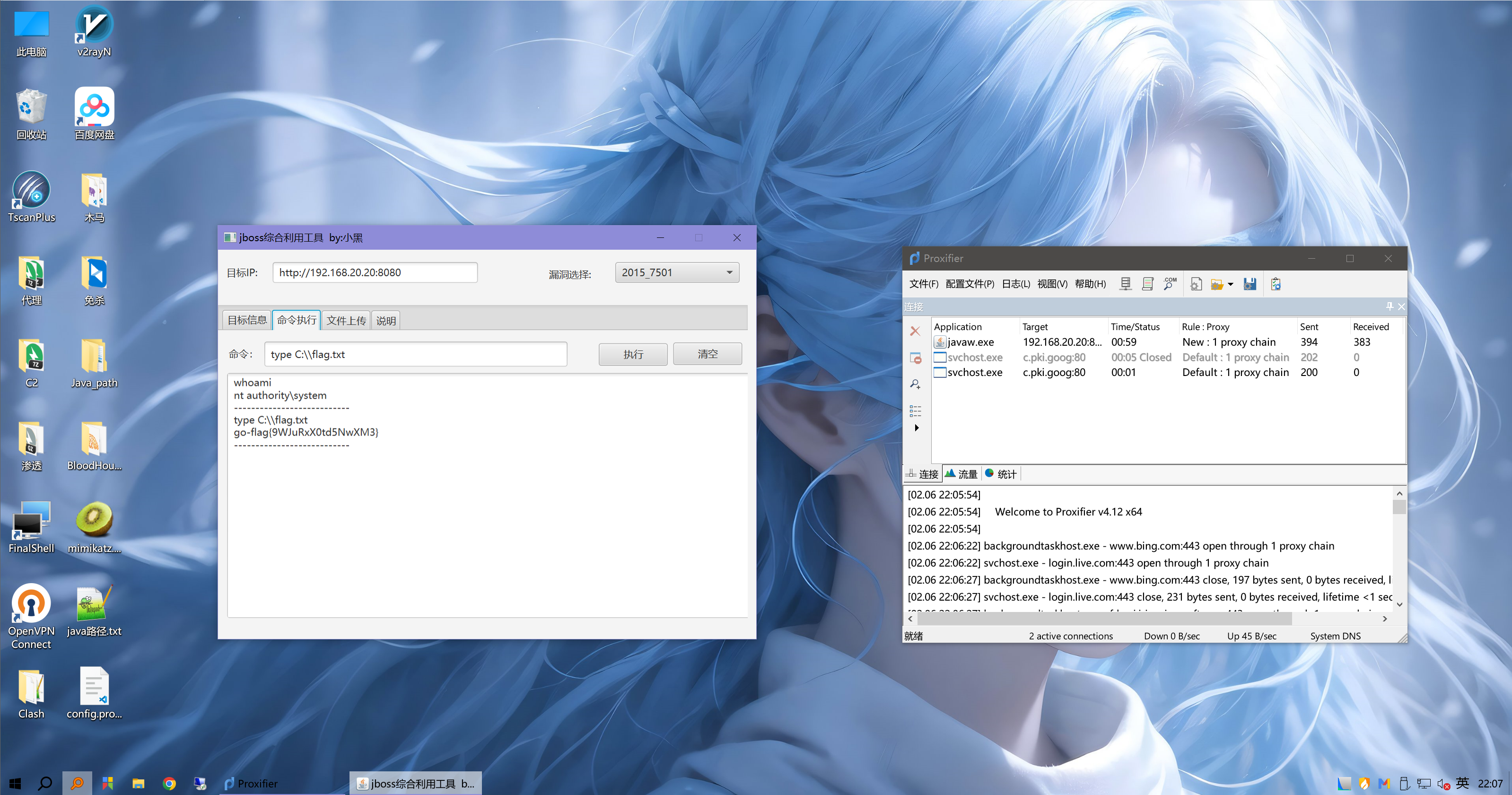
Task: Open Name Resolution (.COM magnifier) icon
Action: (1170, 284)
